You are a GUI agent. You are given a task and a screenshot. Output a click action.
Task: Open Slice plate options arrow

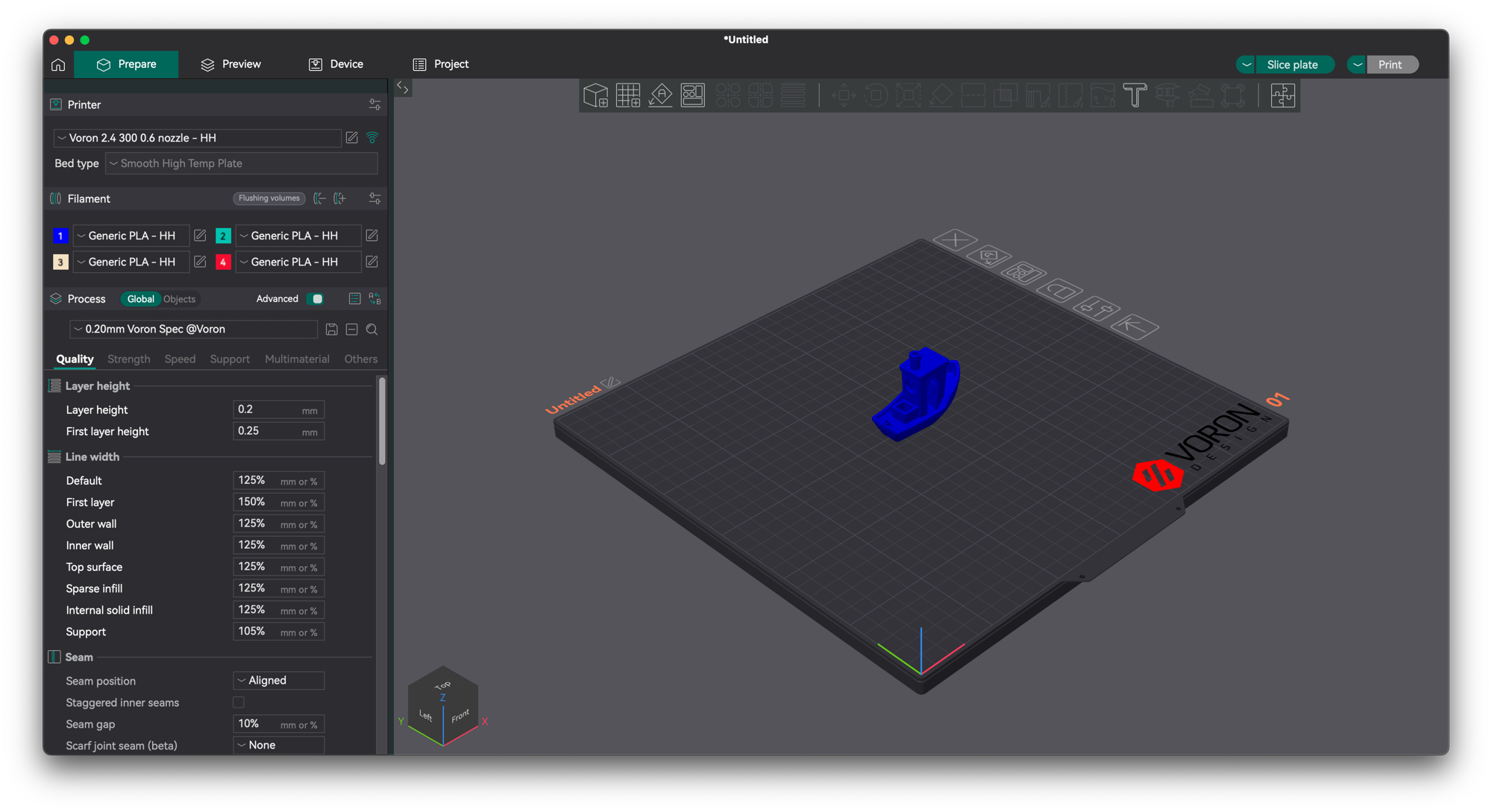coord(1246,65)
